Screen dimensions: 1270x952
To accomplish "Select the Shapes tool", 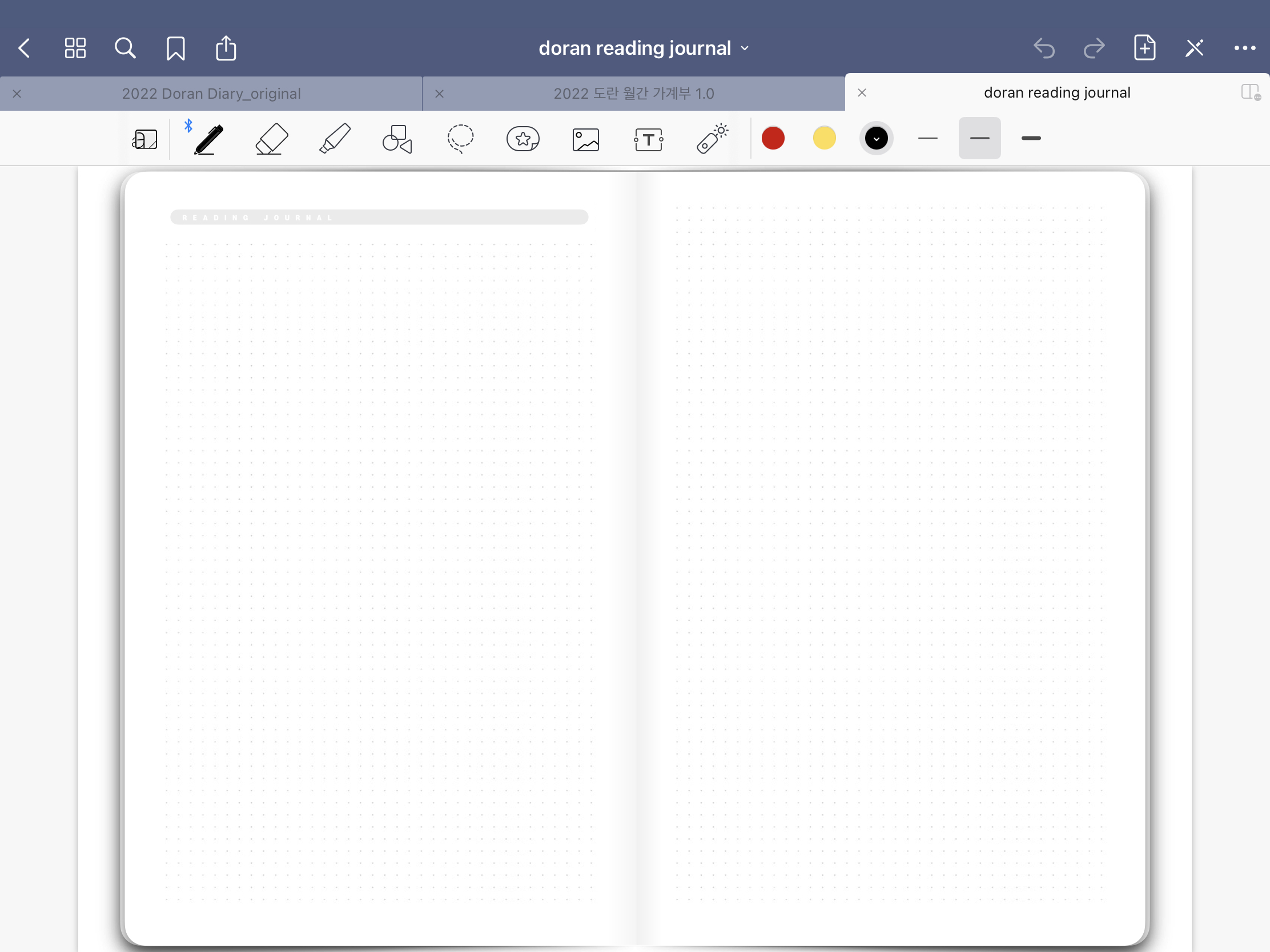I will pos(397,139).
